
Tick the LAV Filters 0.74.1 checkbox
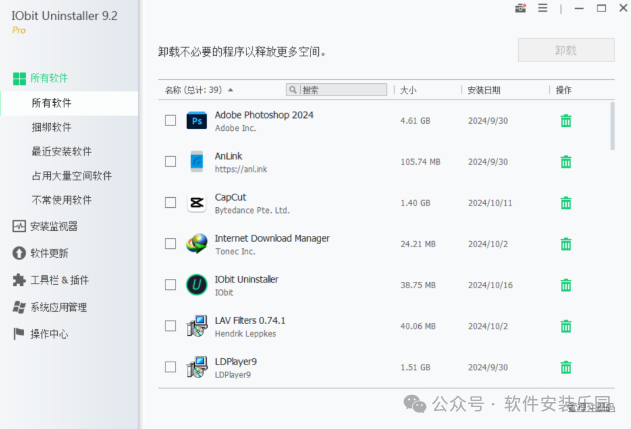pyautogui.click(x=171, y=326)
